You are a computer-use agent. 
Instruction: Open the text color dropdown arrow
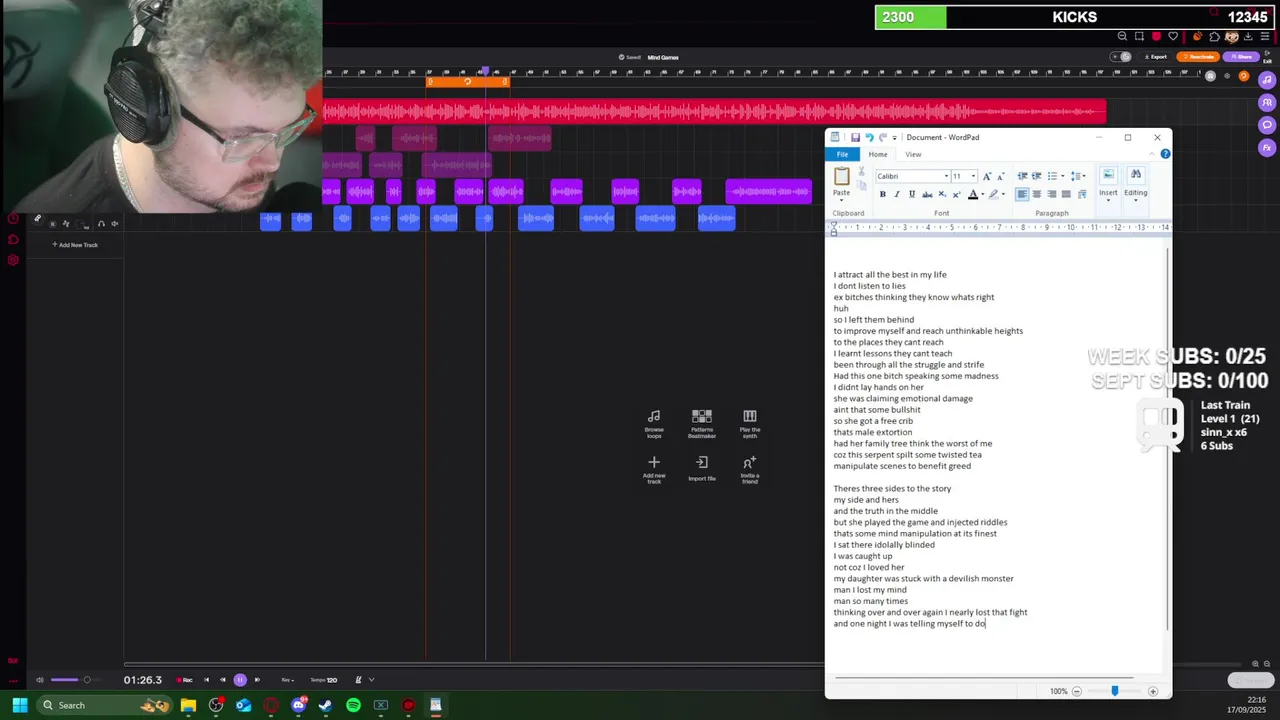pos(981,194)
